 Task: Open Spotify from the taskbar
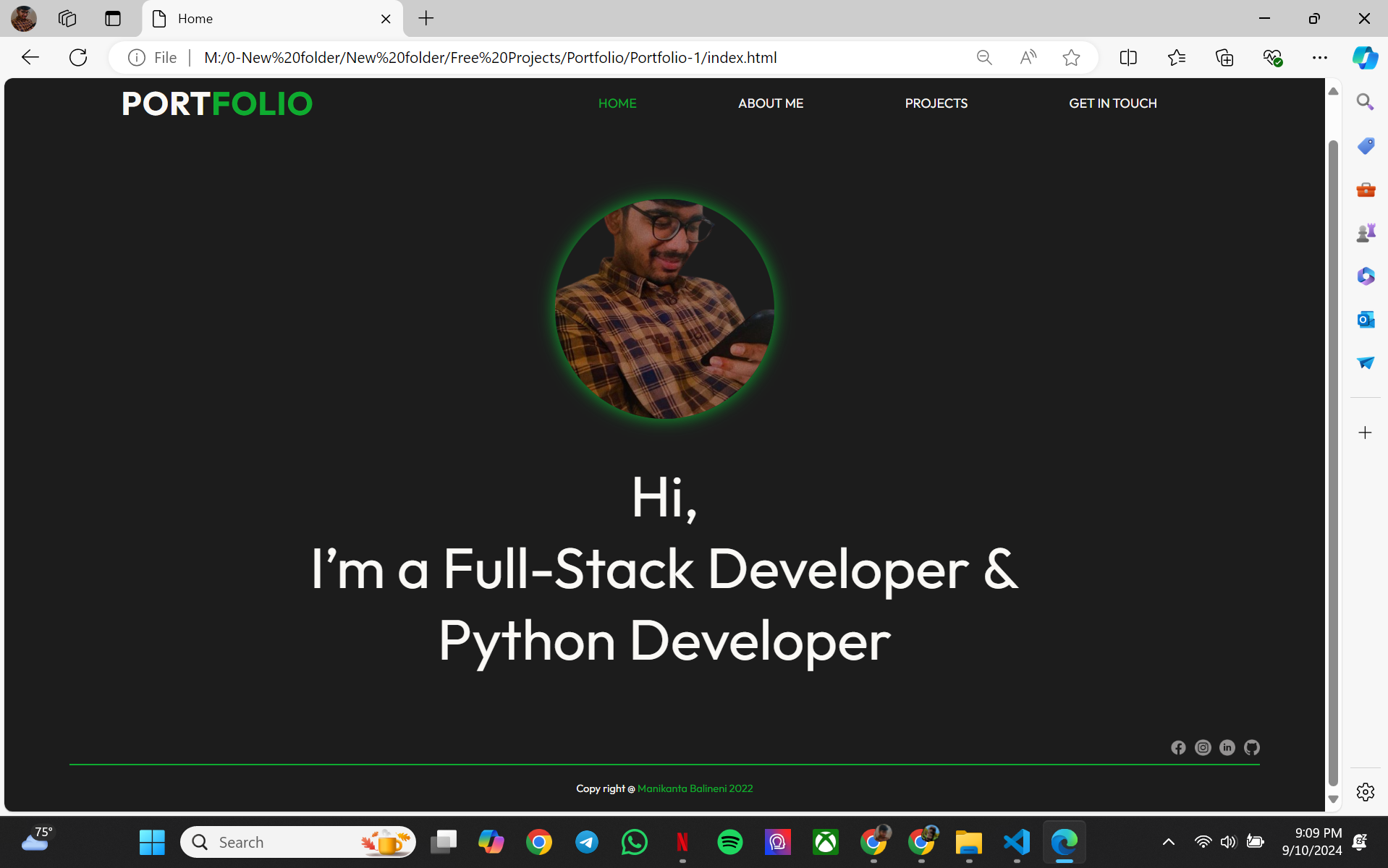pyautogui.click(x=729, y=842)
